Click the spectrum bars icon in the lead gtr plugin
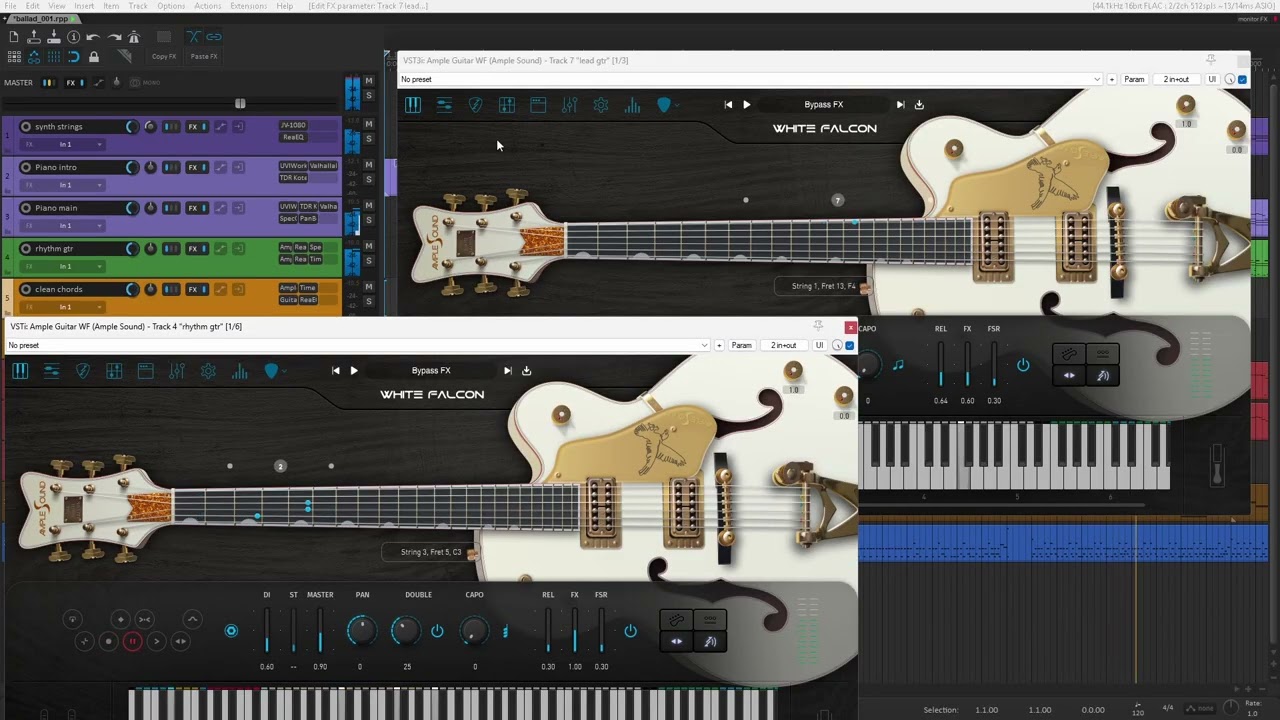 click(632, 105)
